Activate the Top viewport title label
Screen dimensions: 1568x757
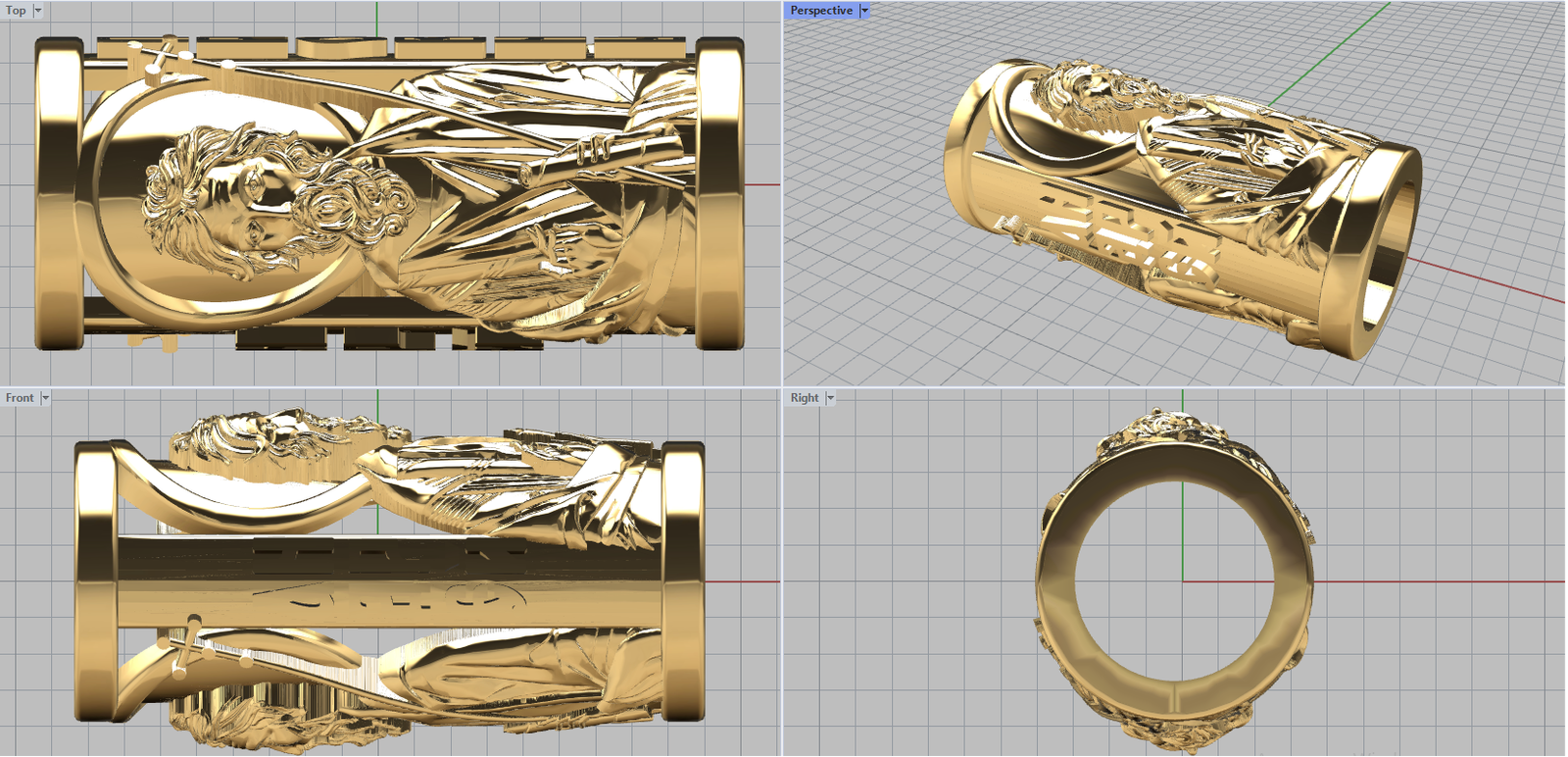click(x=16, y=11)
